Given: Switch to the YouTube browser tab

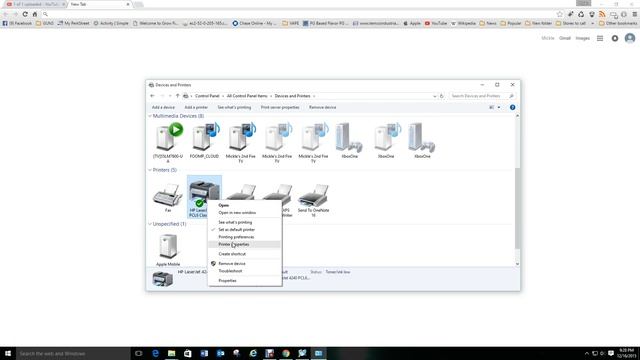Looking at the screenshot, I should tap(35, 4).
